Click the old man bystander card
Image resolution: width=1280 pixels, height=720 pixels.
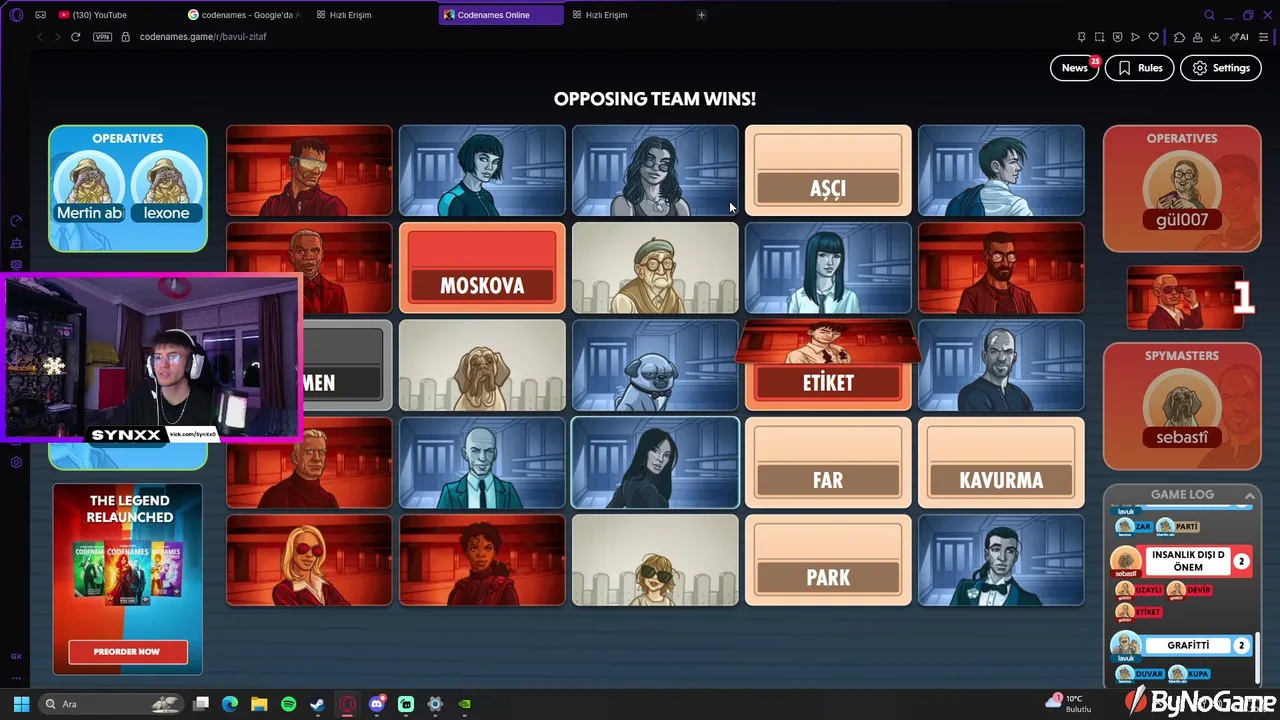[x=655, y=267]
